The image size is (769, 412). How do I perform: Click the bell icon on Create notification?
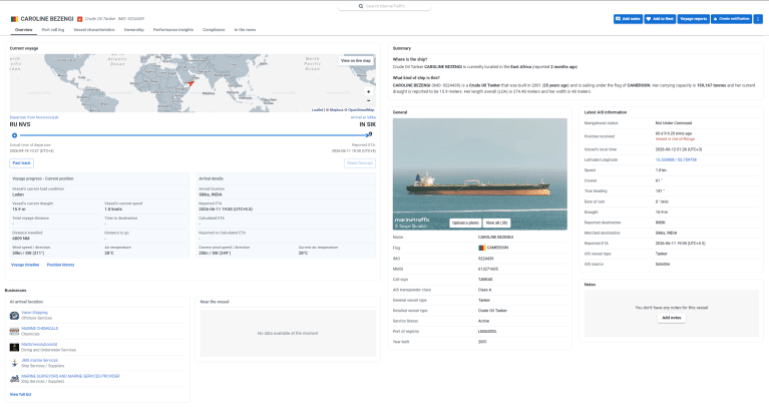pyautogui.click(x=715, y=19)
